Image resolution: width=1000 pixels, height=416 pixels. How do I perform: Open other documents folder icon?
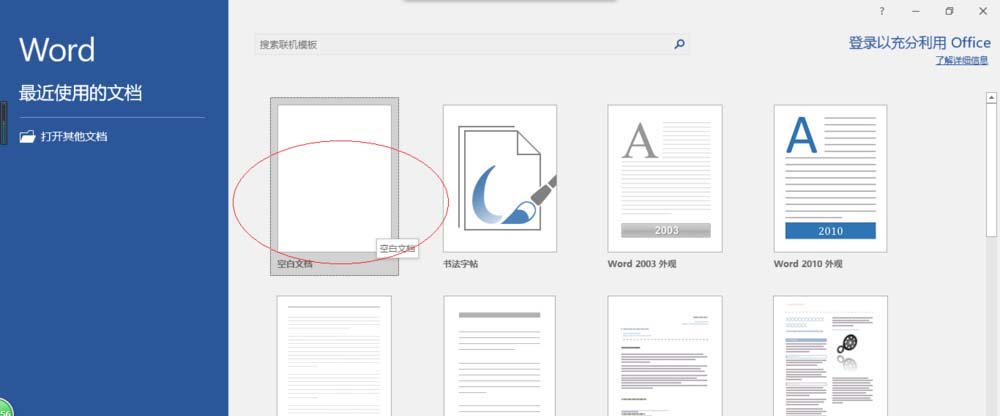[27, 137]
